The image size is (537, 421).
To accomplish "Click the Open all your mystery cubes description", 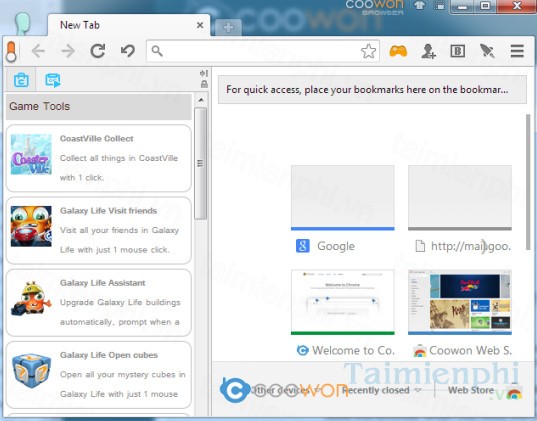I will (123, 384).
